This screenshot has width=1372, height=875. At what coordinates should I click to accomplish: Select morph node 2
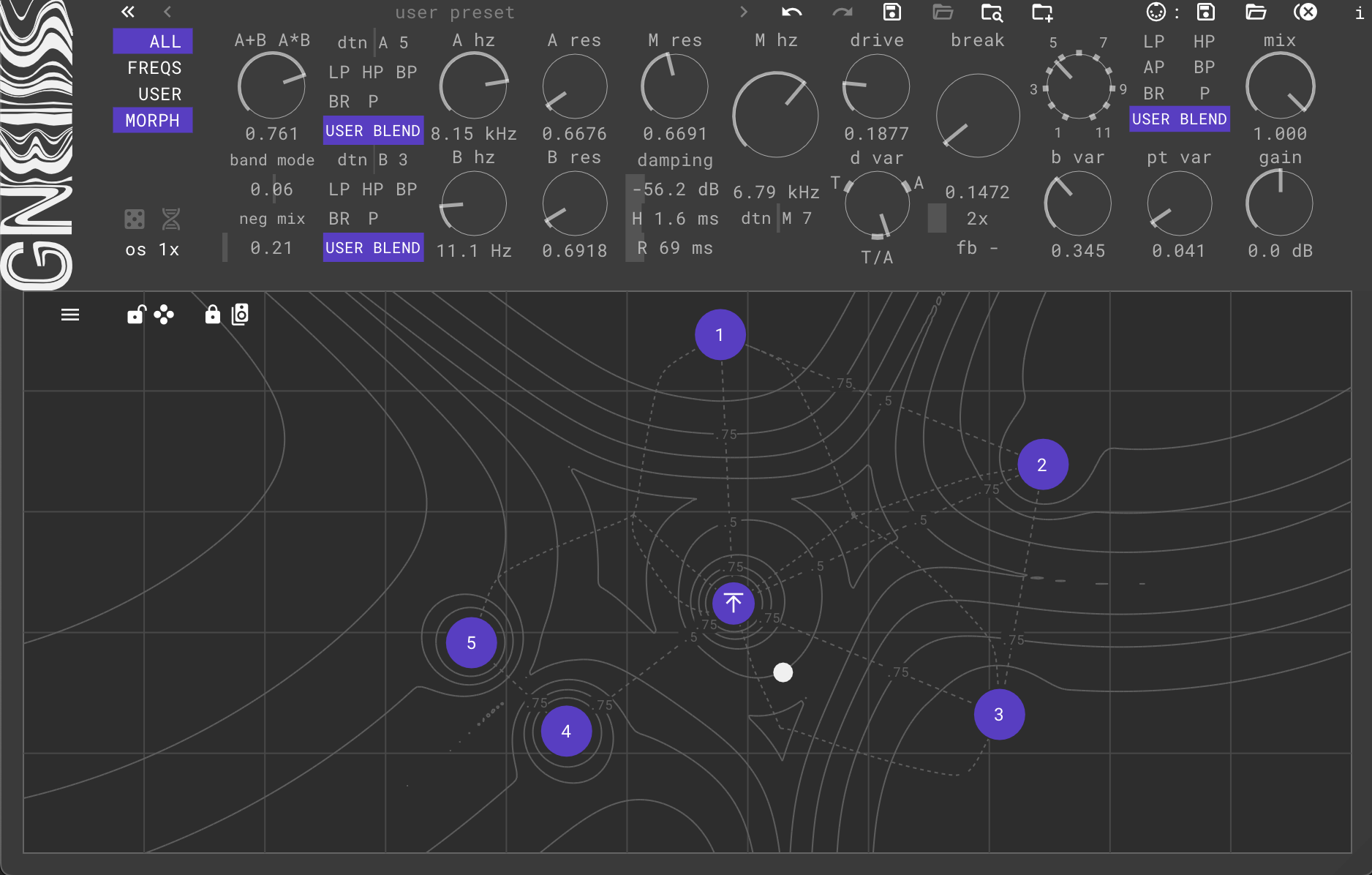(1042, 465)
